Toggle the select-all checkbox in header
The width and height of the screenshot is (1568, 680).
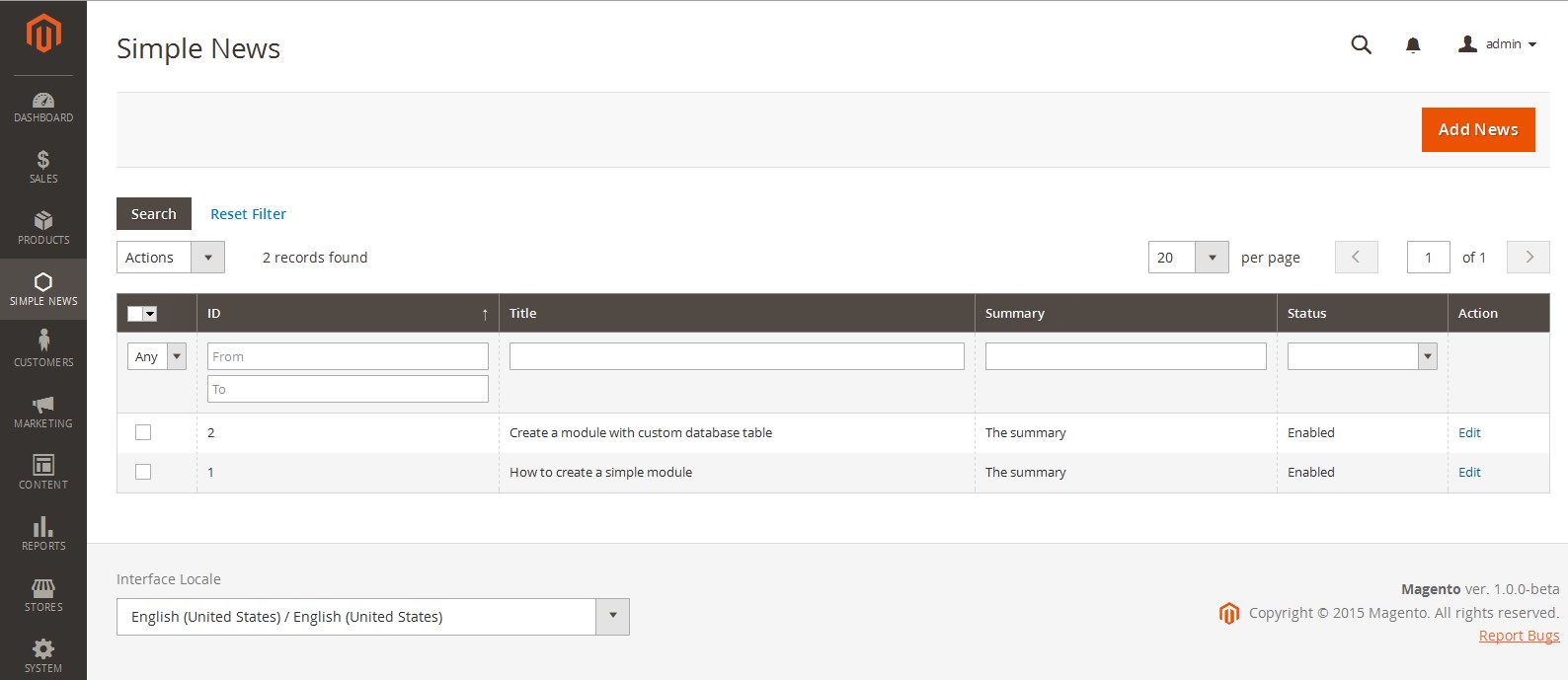(136, 314)
